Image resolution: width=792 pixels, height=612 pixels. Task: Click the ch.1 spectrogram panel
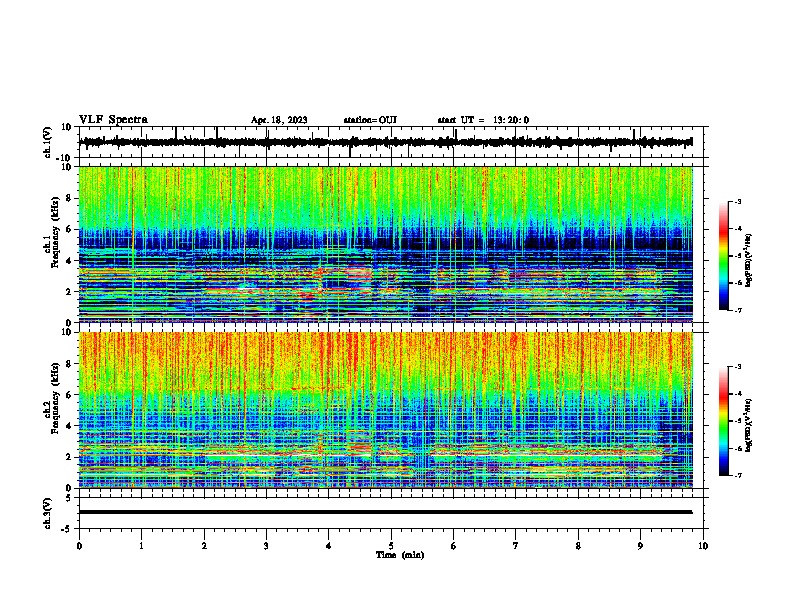[385, 244]
